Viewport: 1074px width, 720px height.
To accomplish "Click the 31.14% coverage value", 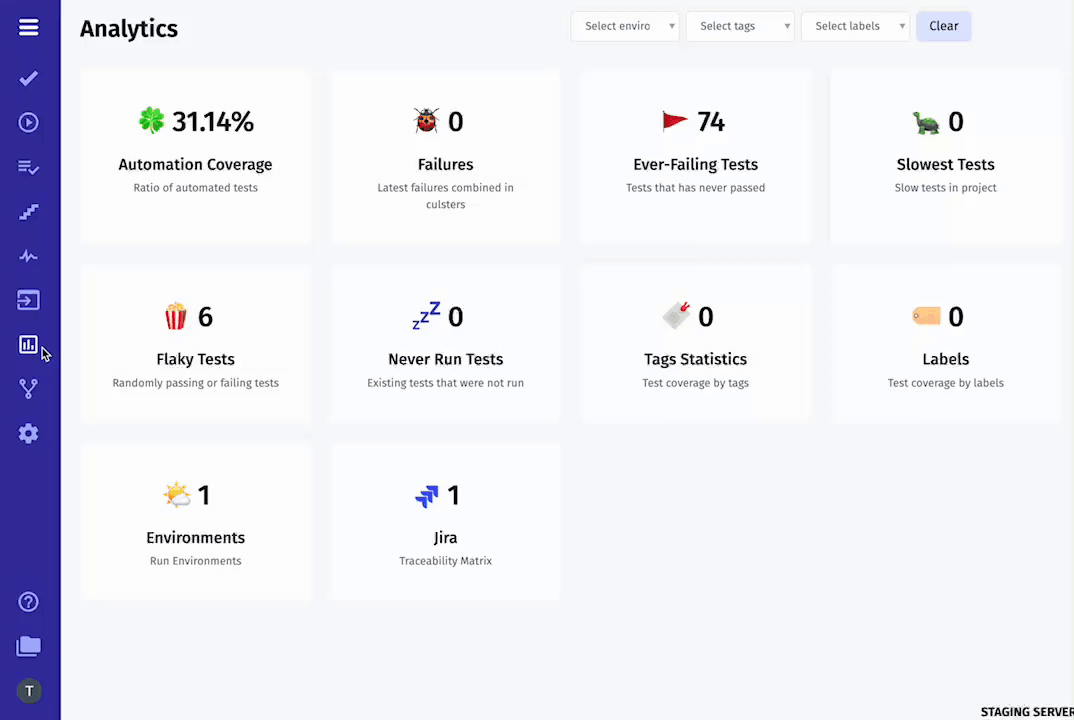I will (213, 122).
